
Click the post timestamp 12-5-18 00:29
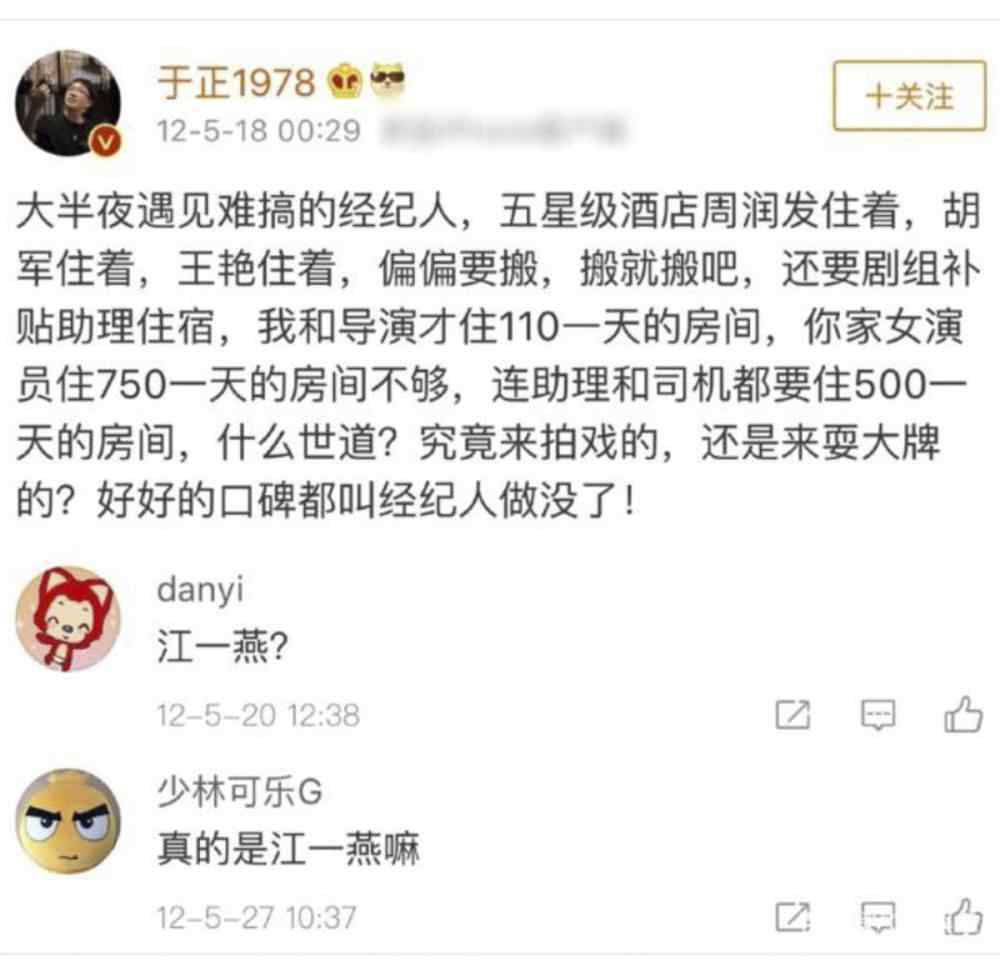tap(259, 131)
